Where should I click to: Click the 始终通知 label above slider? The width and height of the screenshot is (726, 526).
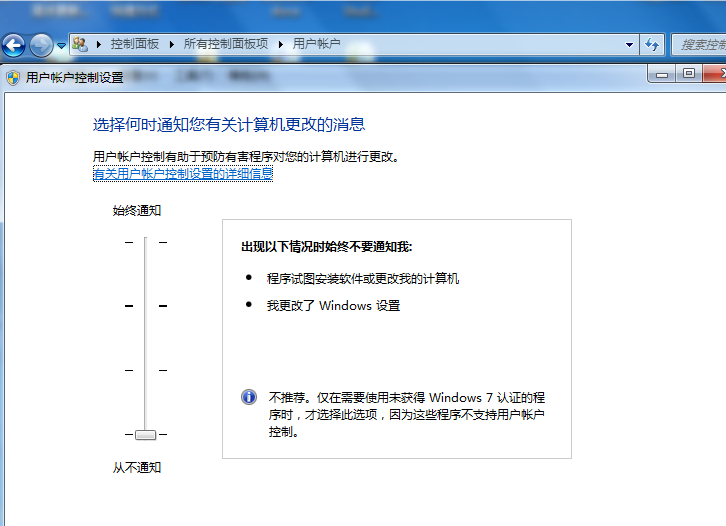[x=137, y=211]
